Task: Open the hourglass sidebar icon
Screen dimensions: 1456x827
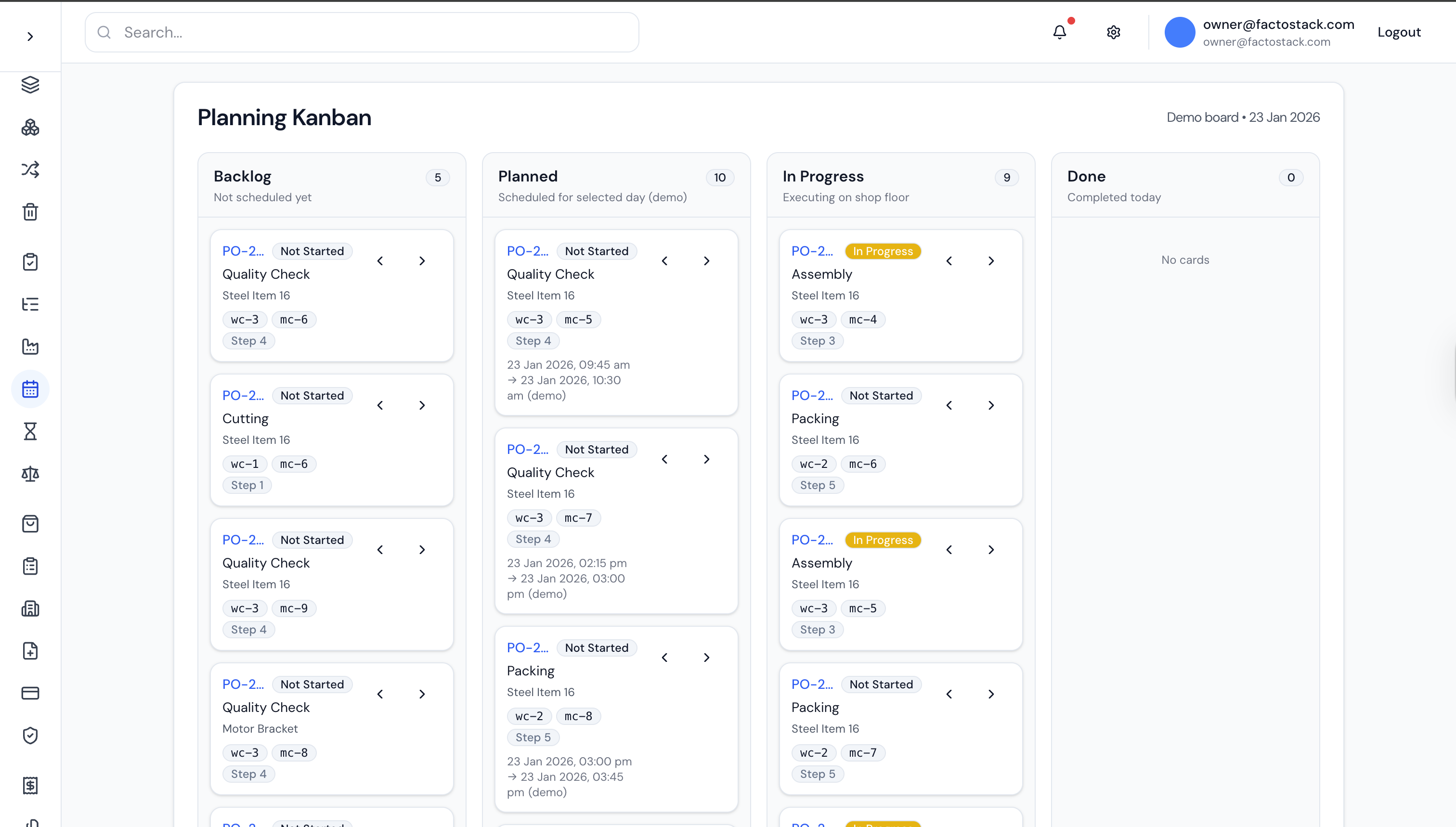Action: (x=30, y=432)
